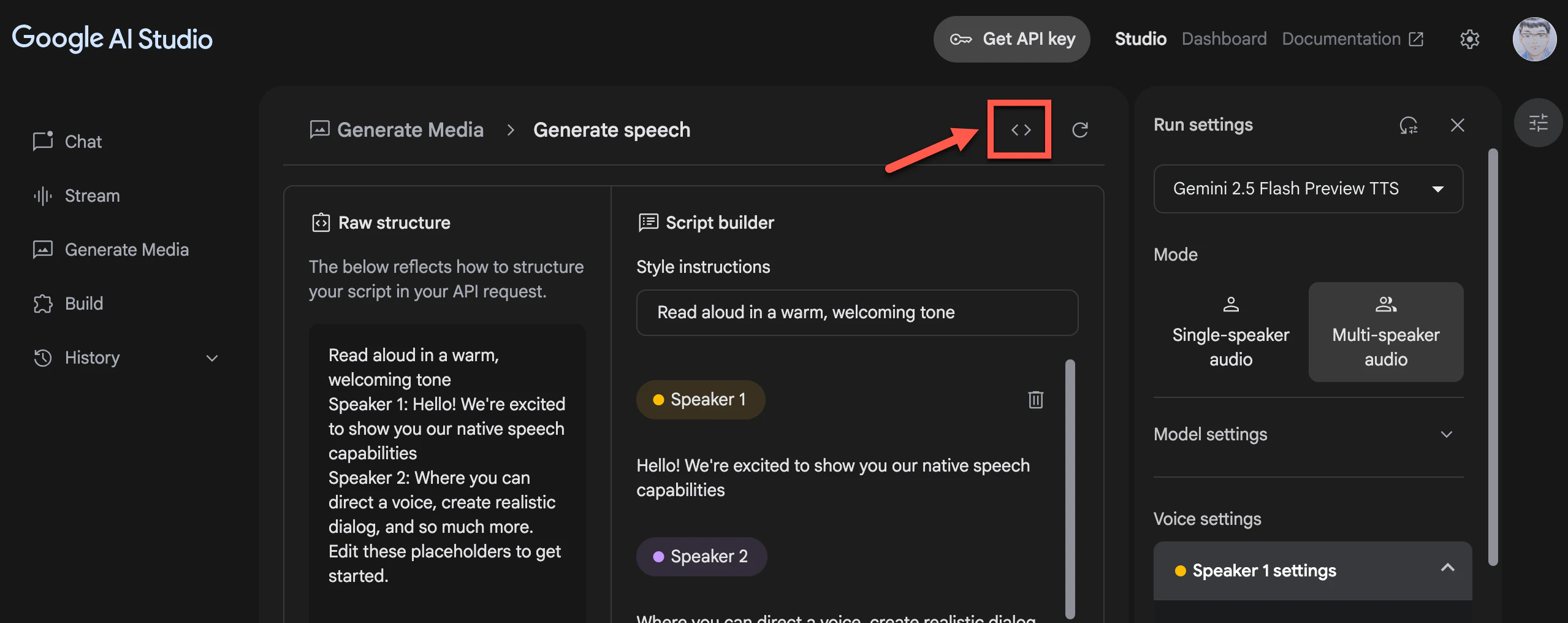The height and width of the screenshot is (623, 1568).
Task: Click the purple Speaker 2 color dot
Action: (x=658, y=557)
